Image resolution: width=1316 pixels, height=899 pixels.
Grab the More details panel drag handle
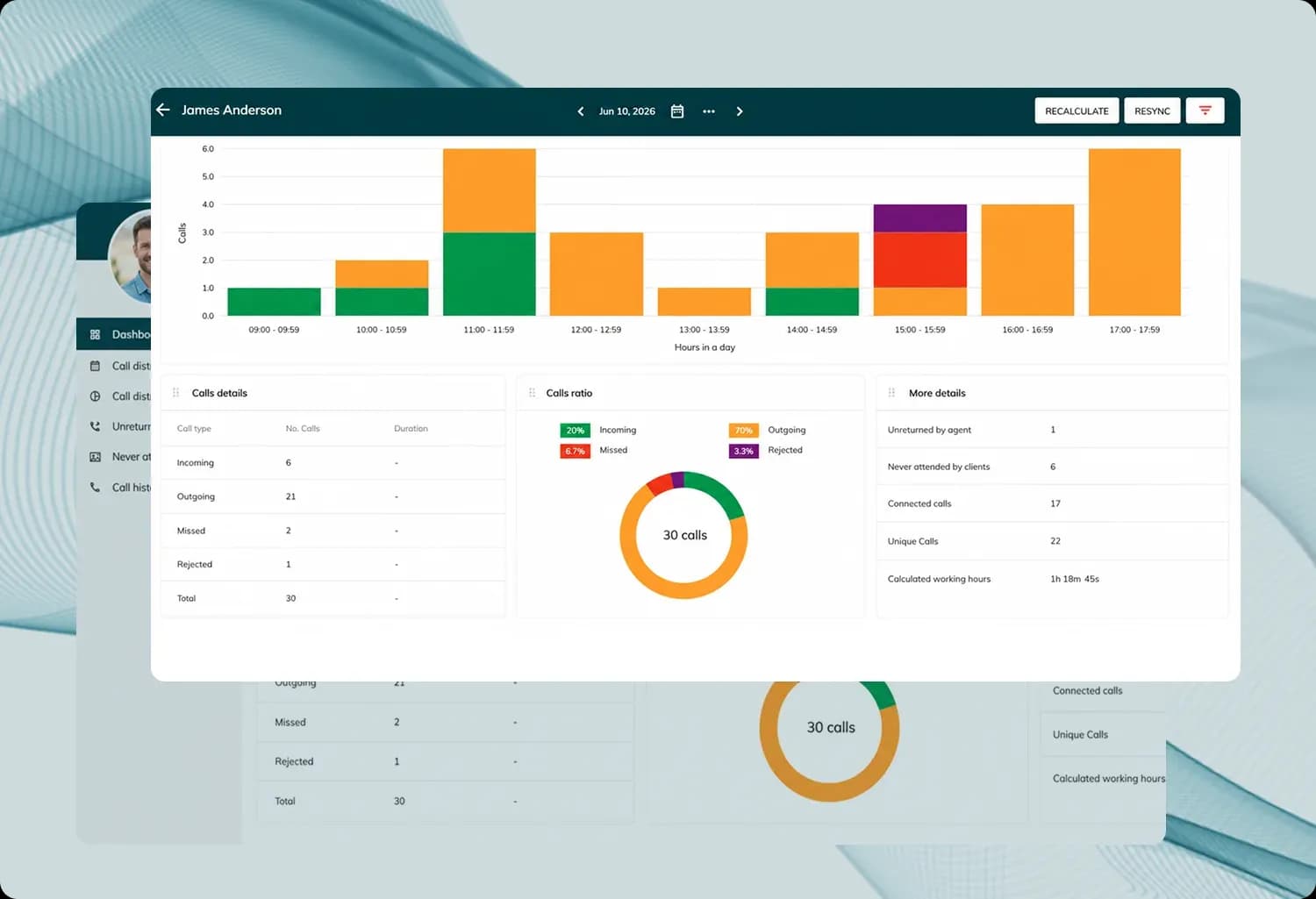[x=891, y=393]
